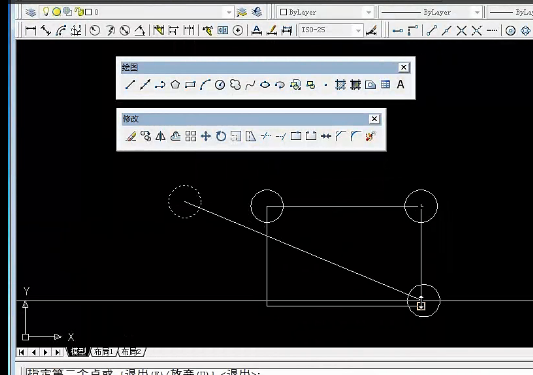Select the Rotate tool
The height and width of the screenshot is (375, 533).
click(x=221, y=136)
